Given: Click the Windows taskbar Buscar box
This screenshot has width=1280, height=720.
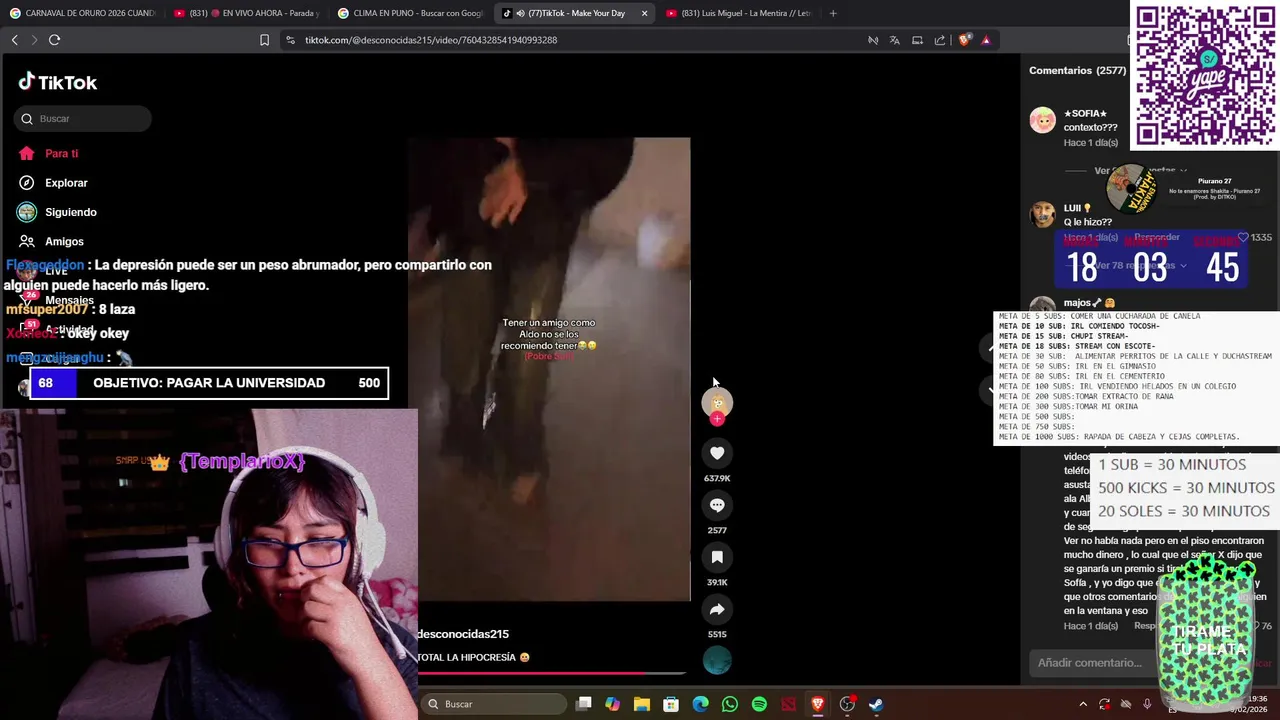Looking at the screenshot, I should (492, 704).
